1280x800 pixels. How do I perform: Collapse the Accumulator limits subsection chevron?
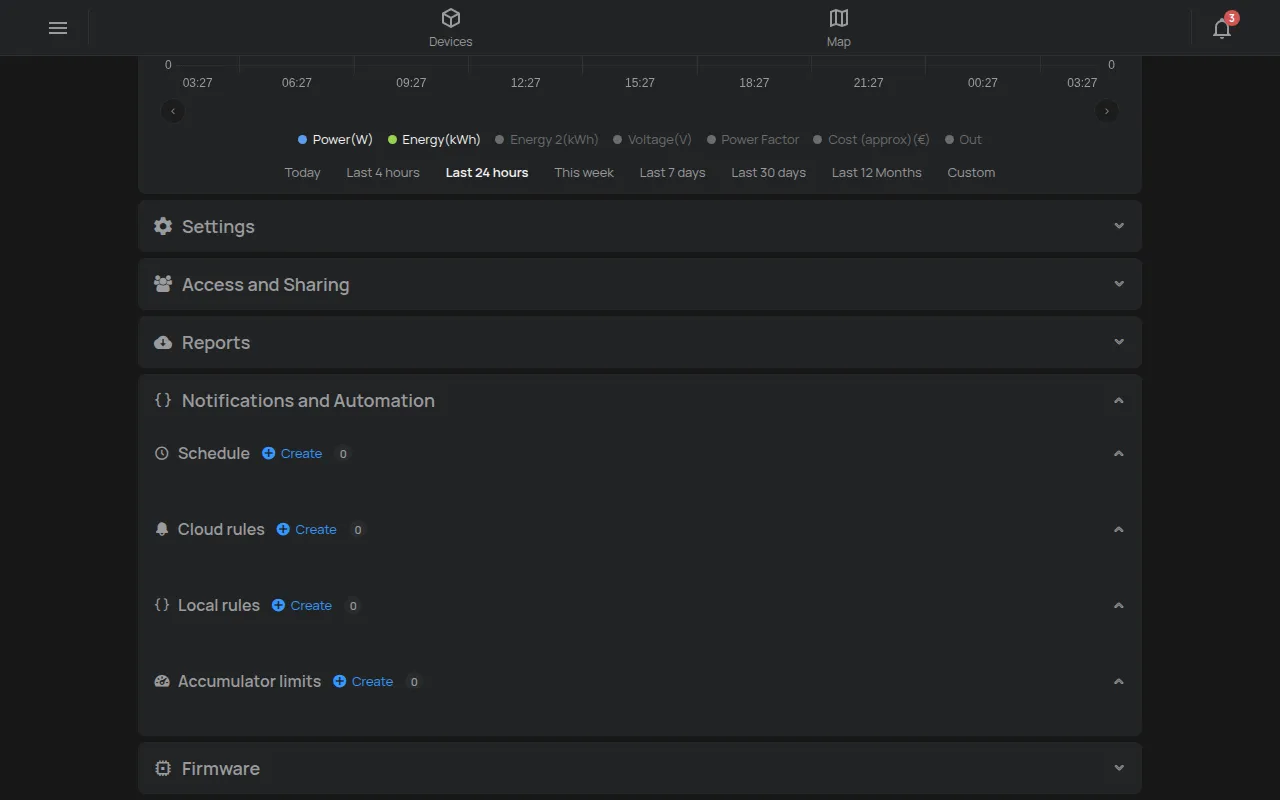coord(1119,682)
